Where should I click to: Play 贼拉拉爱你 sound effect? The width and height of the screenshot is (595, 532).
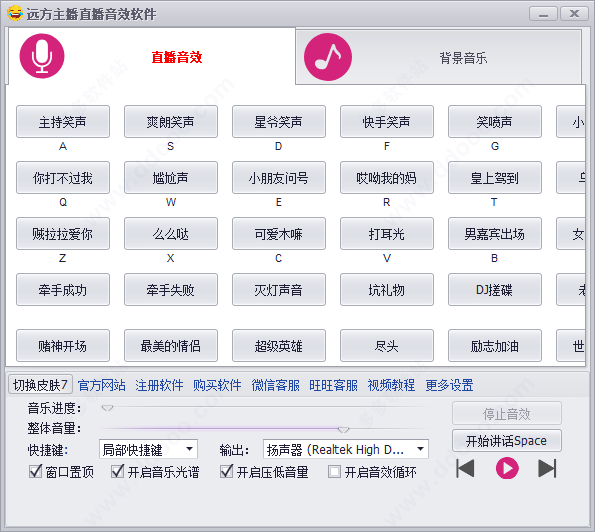point(63,234)
